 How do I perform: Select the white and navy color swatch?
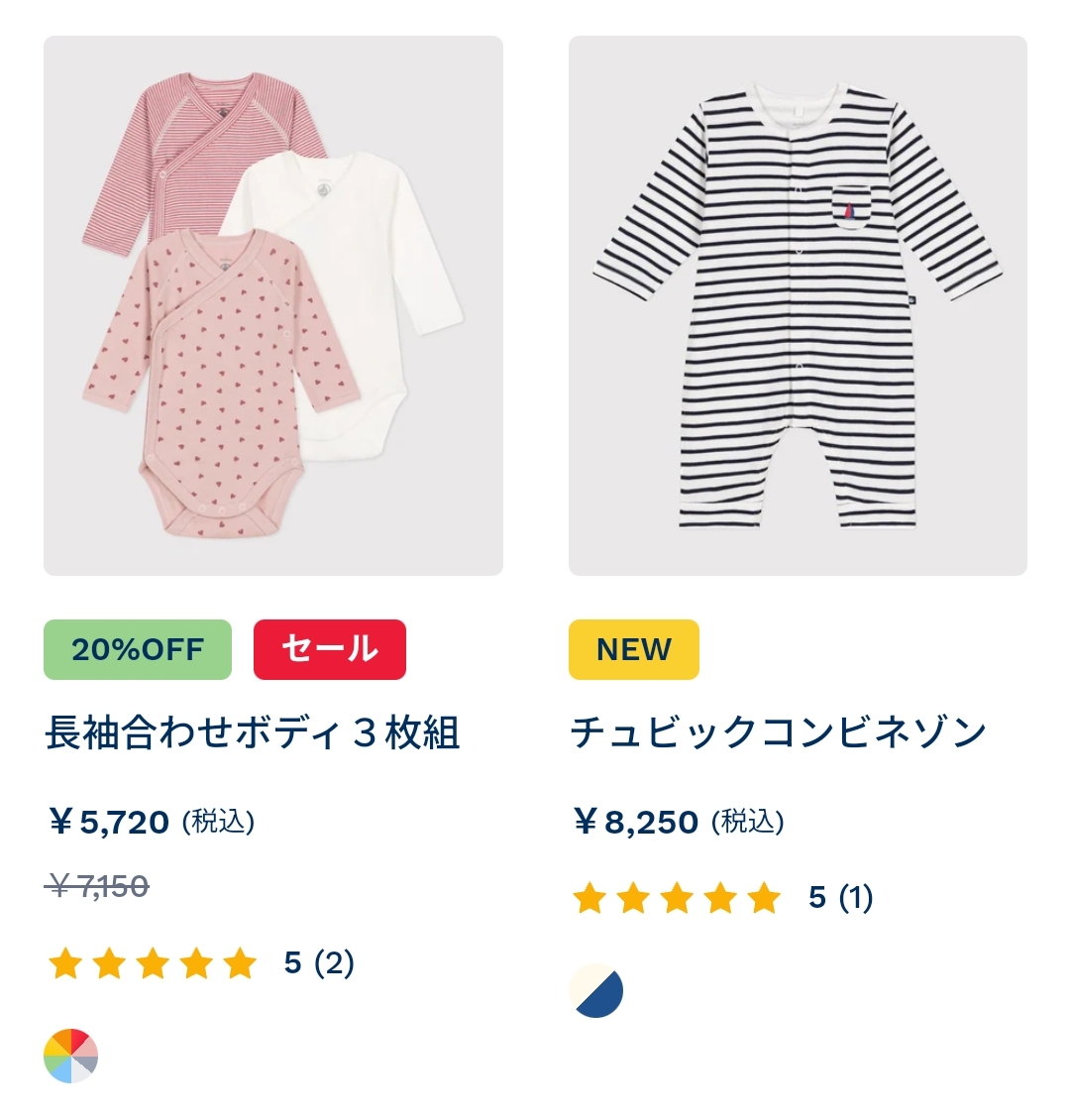point(596,991)
